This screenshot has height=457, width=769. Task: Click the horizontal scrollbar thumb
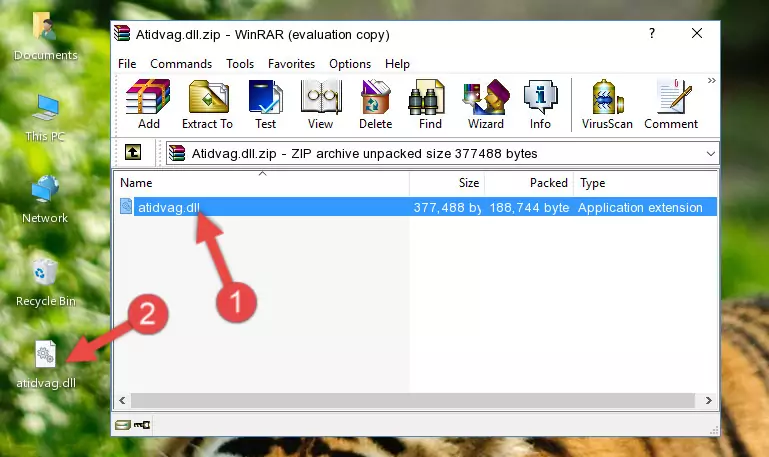pyautogui.click(x=412, y=400)
